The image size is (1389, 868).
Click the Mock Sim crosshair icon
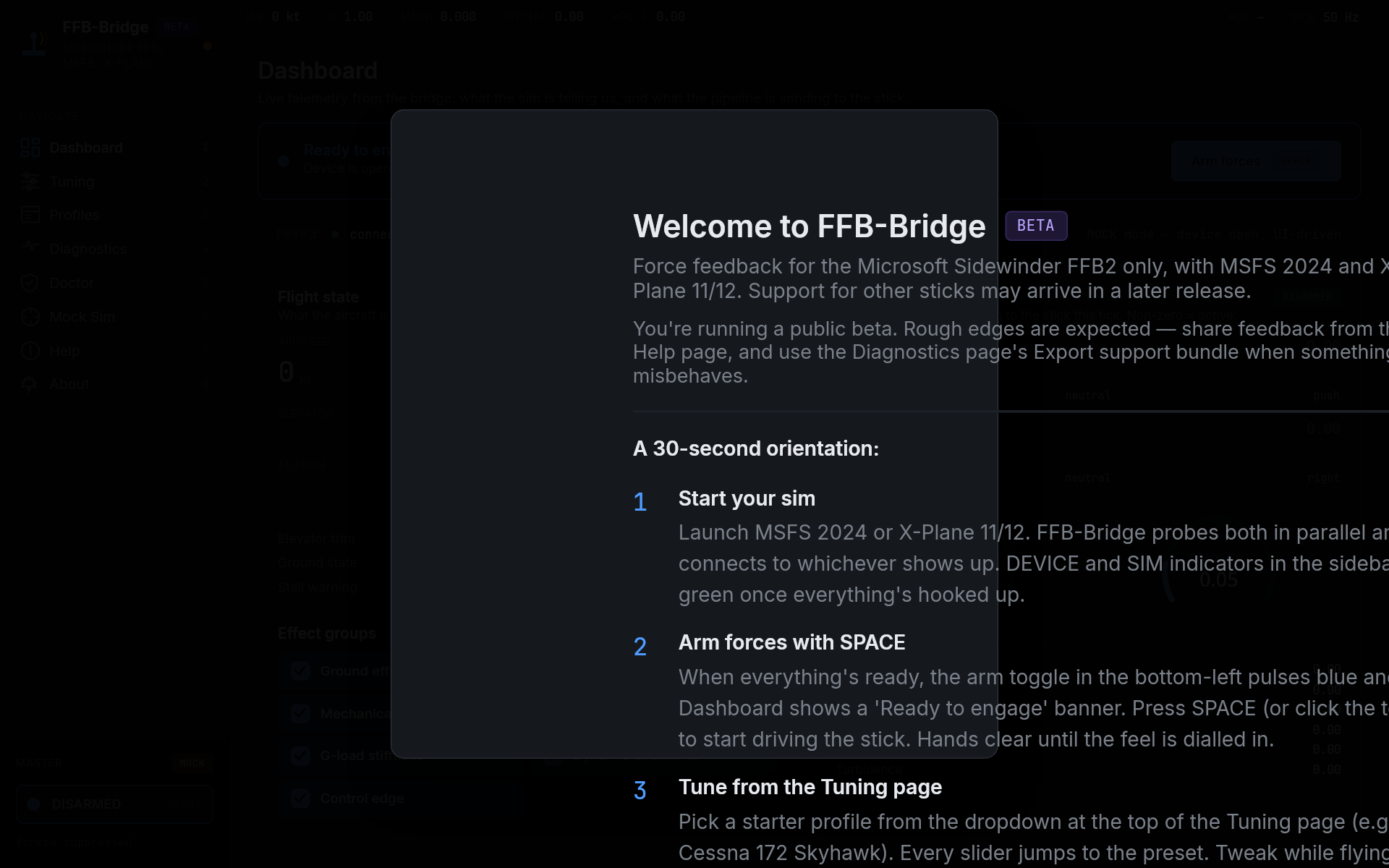point(30,317)
